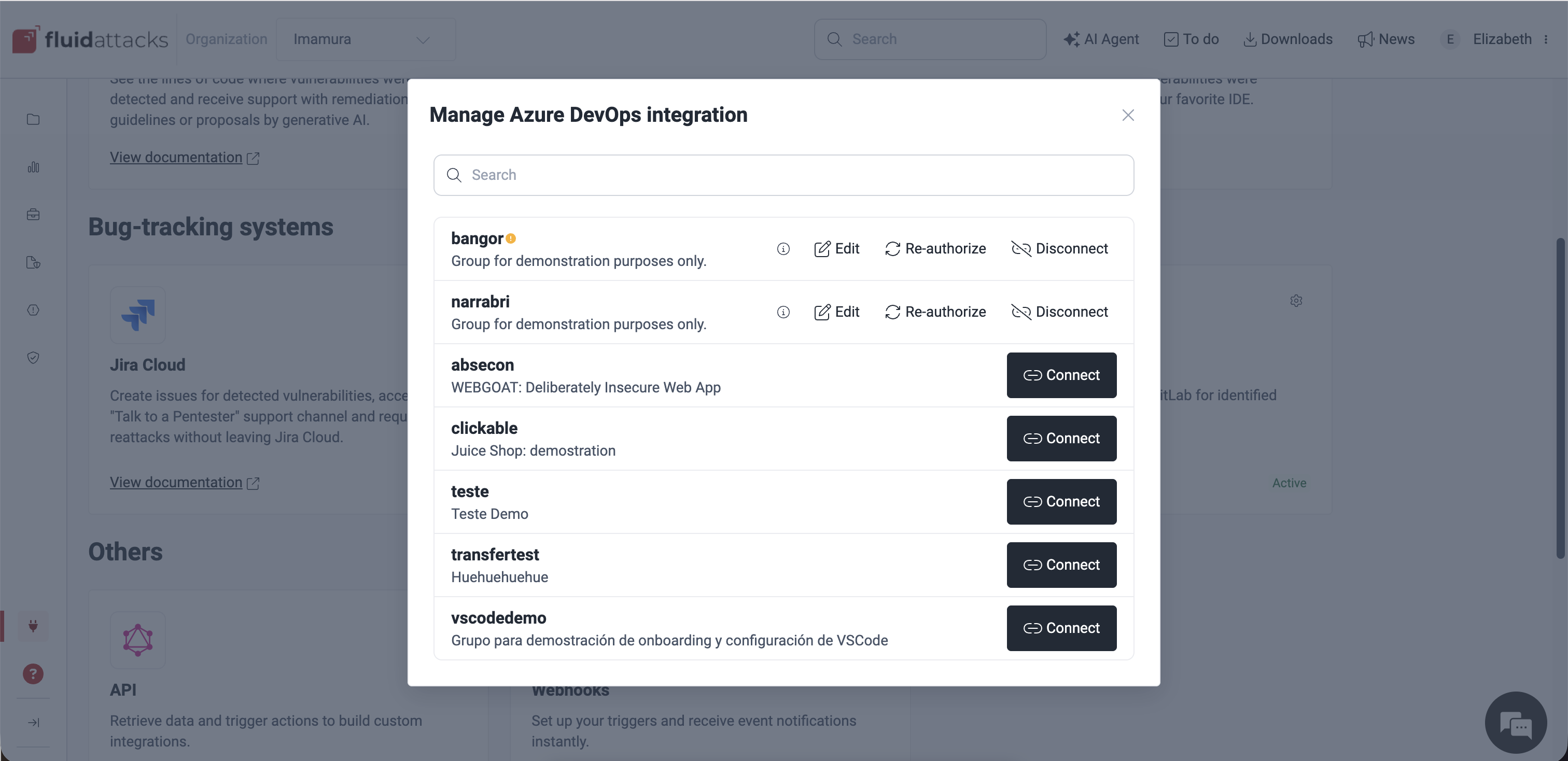Disconnect the bangor group
This screenshot has height=761, width=1568.
[x=1060, y=249]
